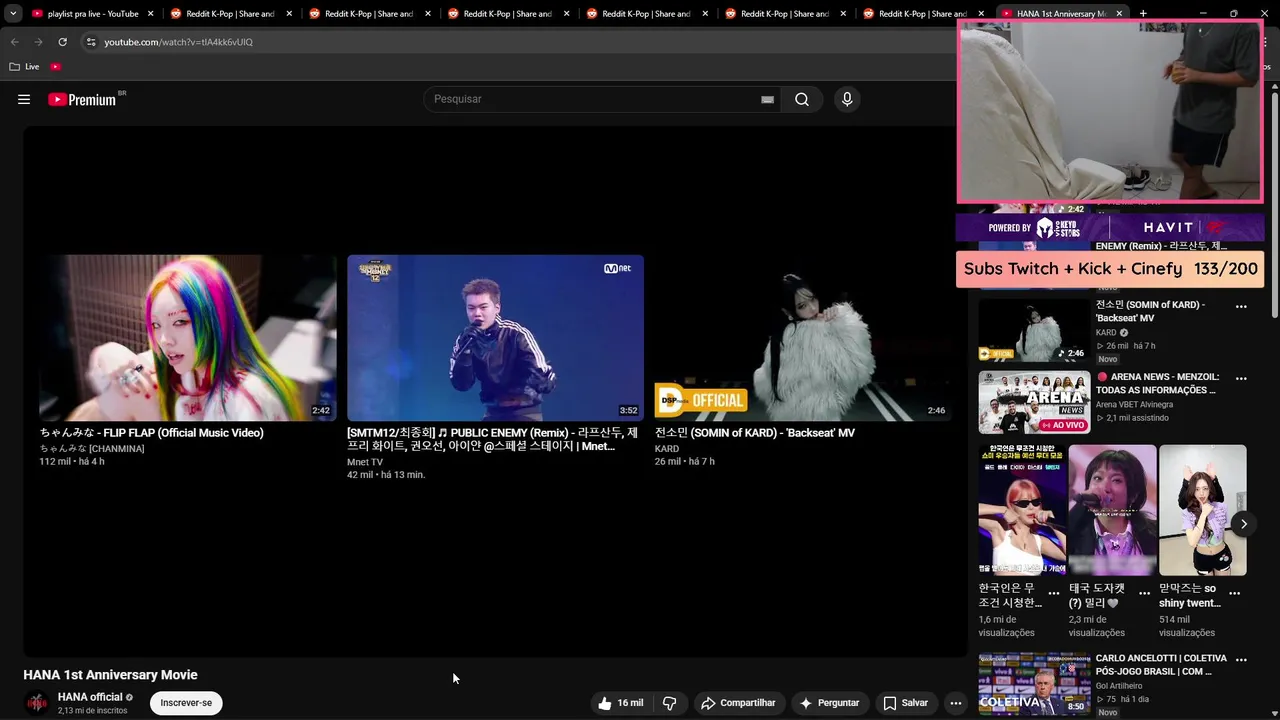Dislike the video with thumbs-down

click(670, 703)
